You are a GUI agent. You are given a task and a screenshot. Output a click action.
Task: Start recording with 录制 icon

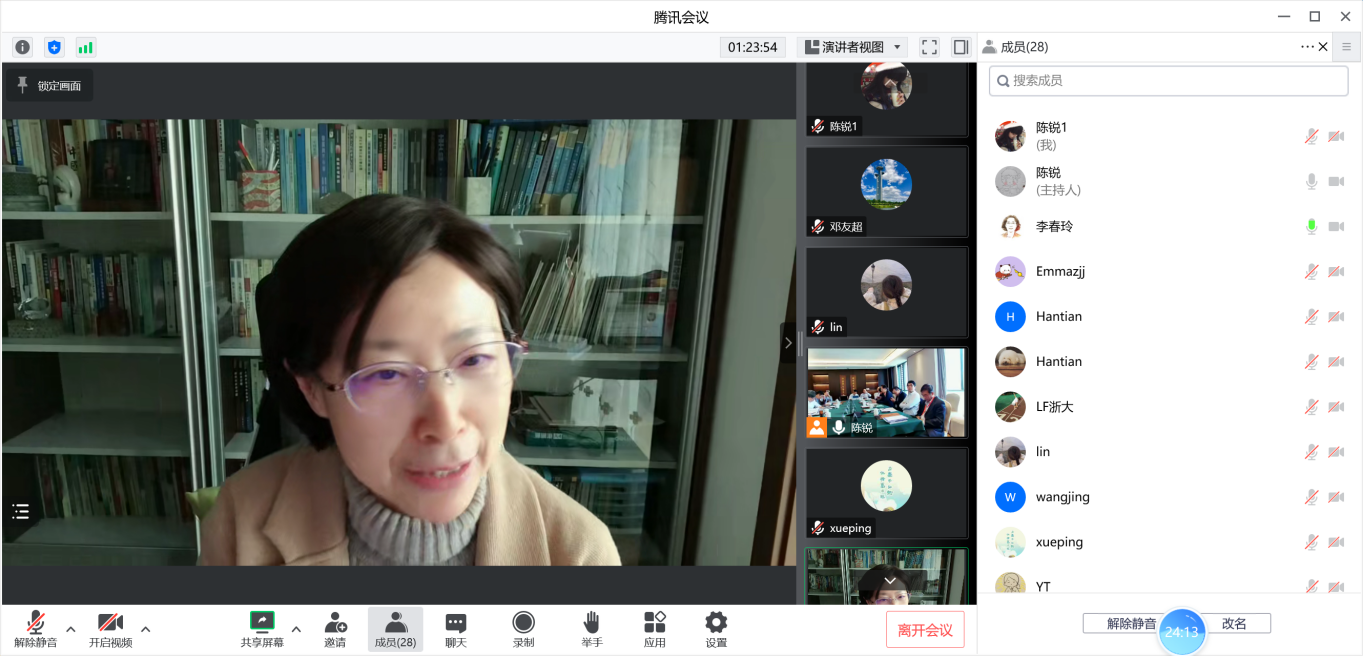tap(523, 630)
